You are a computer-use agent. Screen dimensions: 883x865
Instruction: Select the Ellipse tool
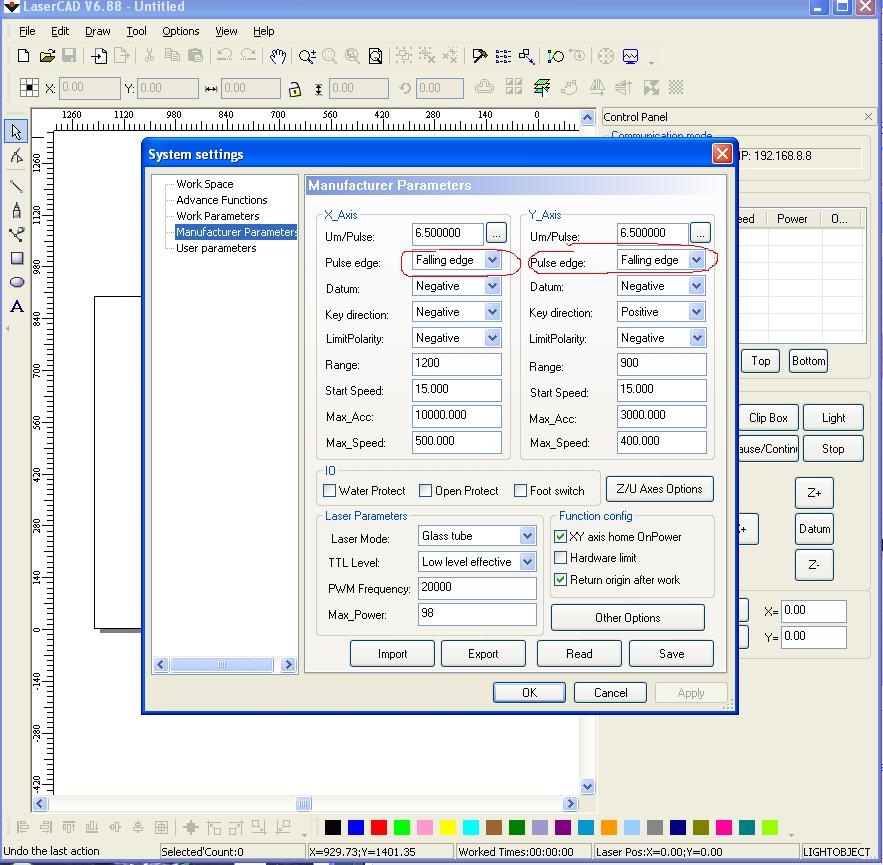[x=16, y=282]
